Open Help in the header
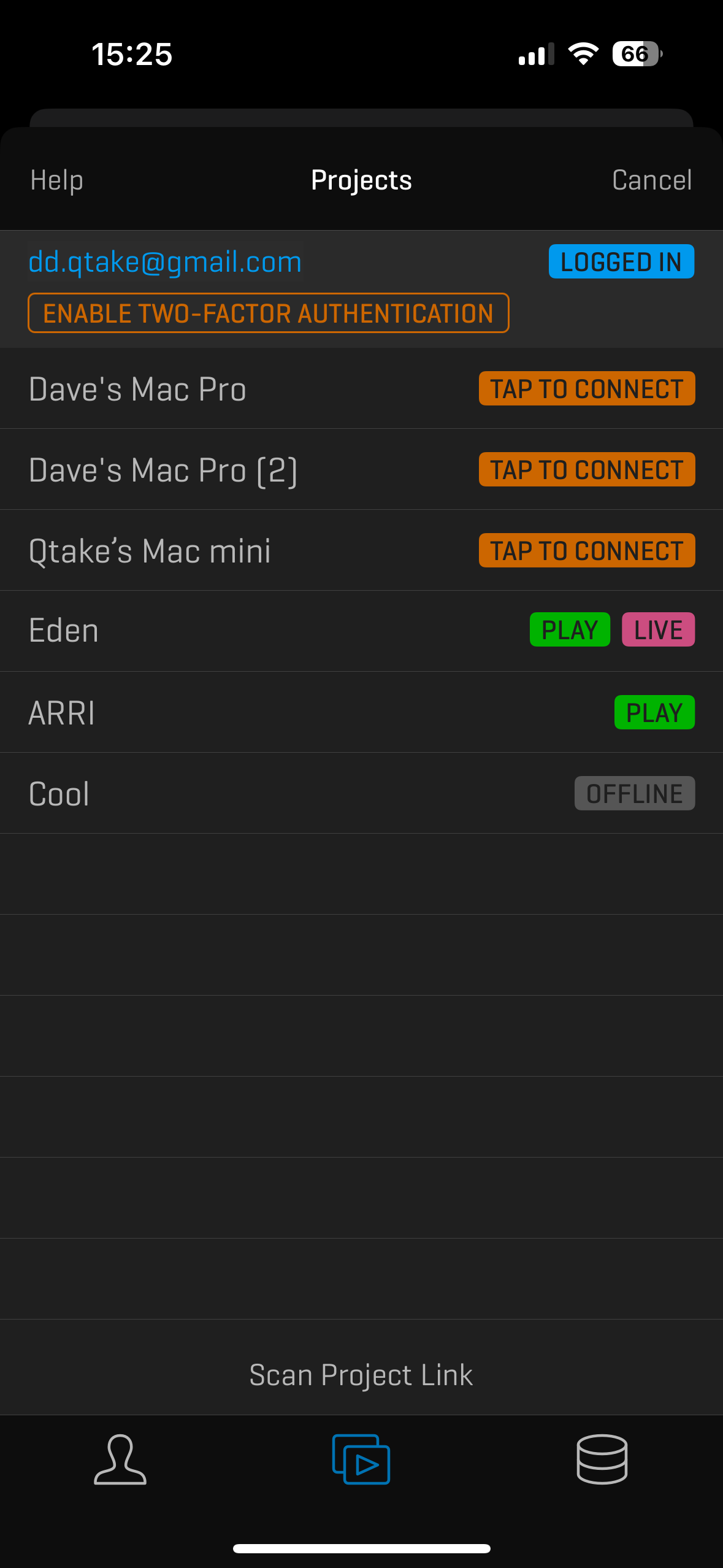The width and height of the screenshot is (723, 1568). point(57,180)
